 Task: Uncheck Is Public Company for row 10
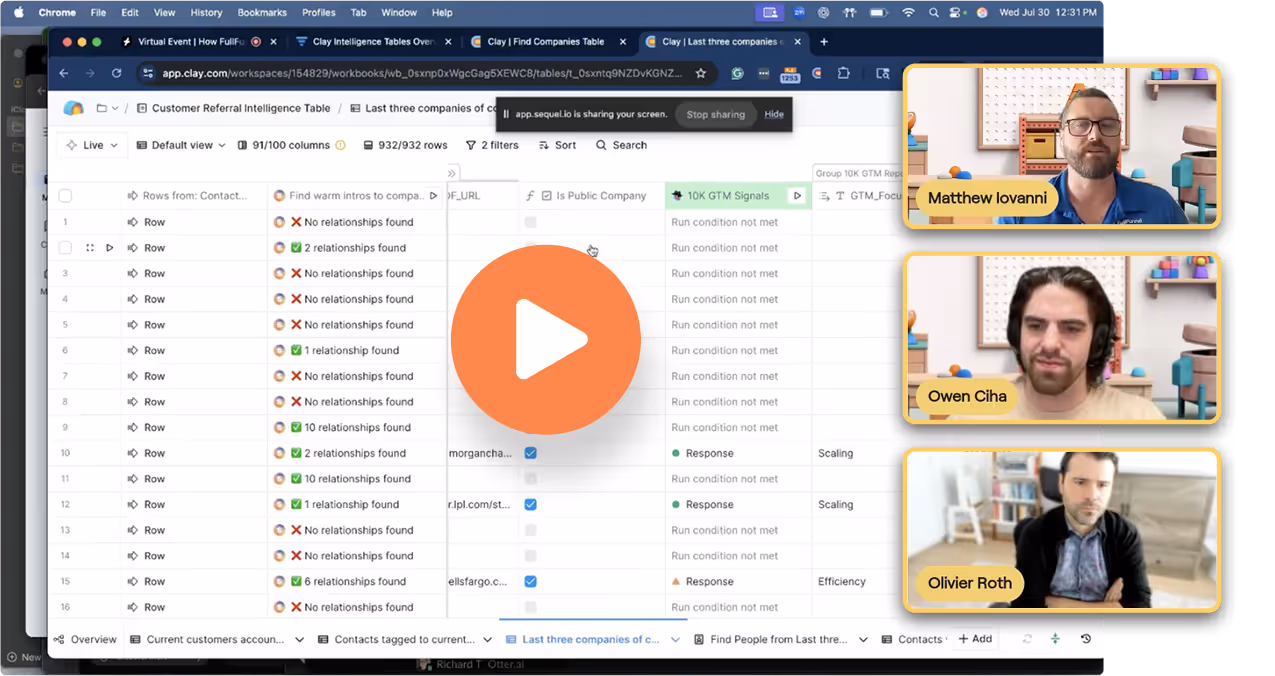tap(531, 453)
